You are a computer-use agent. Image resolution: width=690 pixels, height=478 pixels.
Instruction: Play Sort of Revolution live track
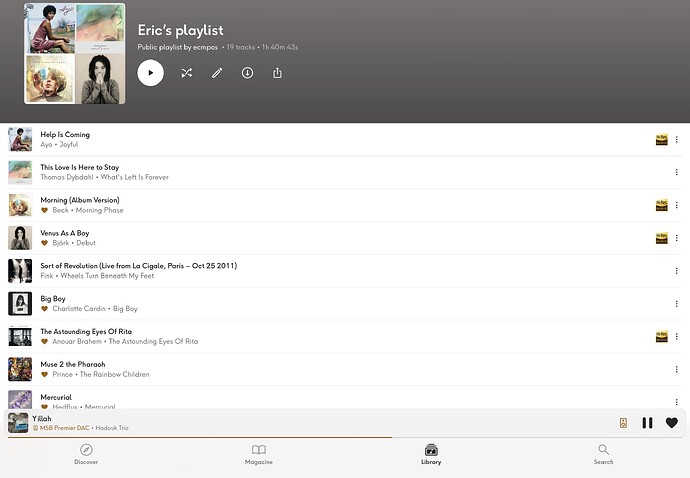(139, 266)
